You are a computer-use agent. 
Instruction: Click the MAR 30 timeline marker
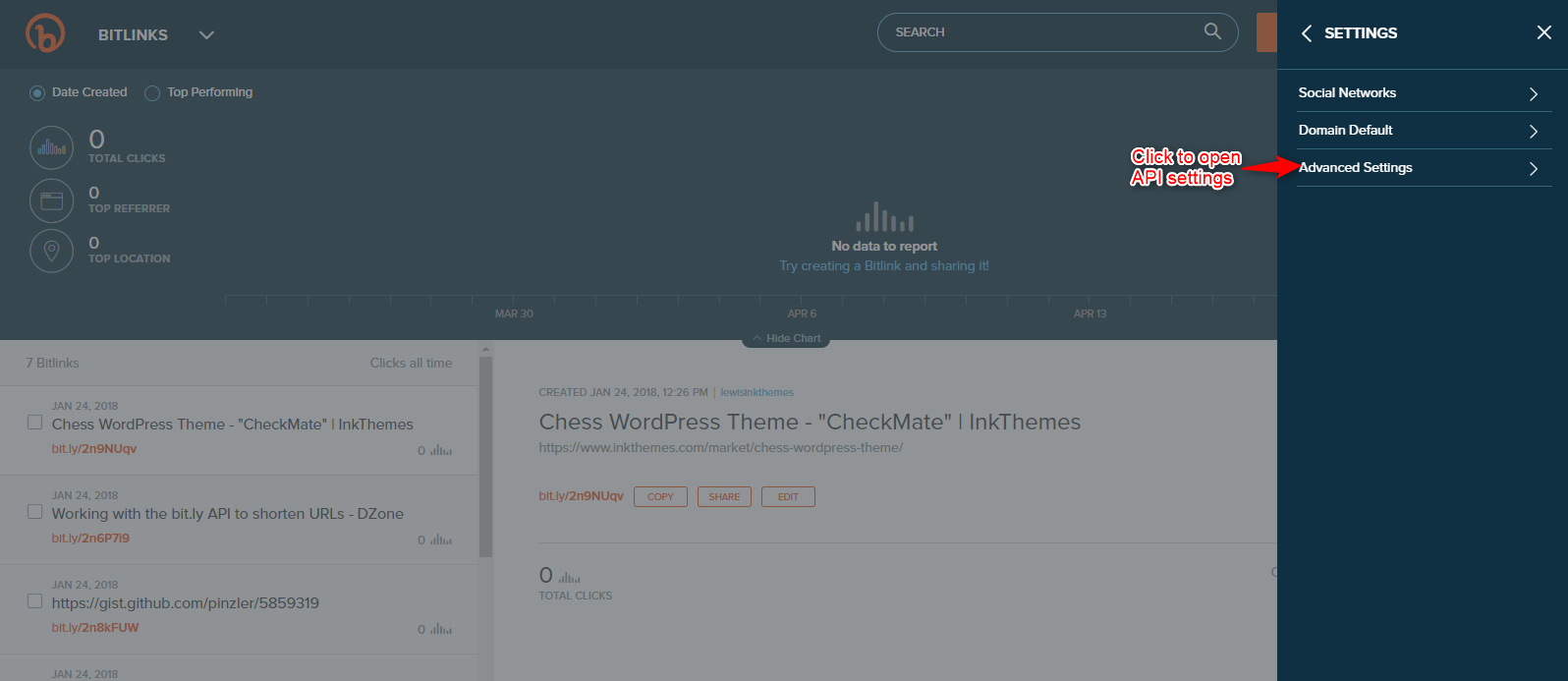point(514,314)
